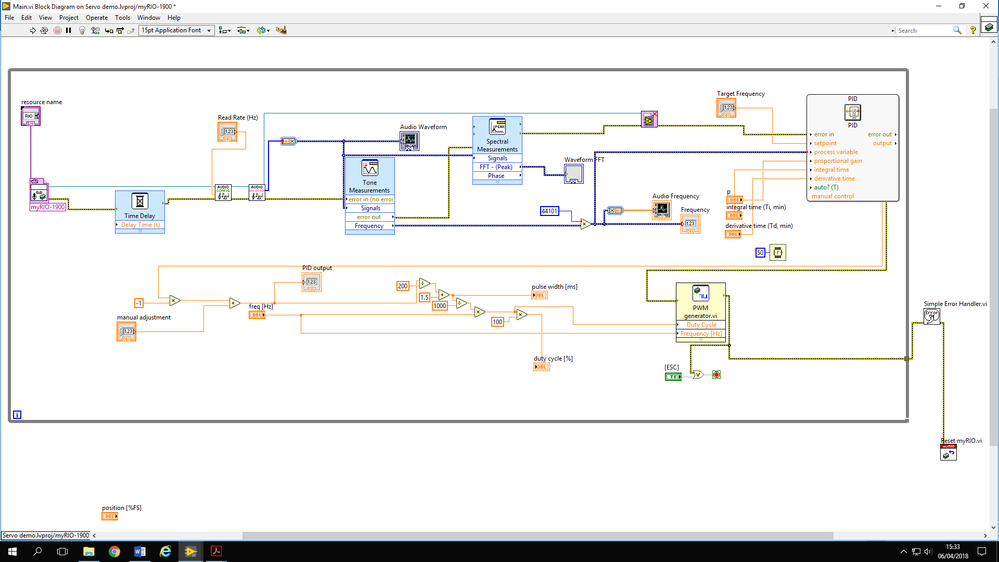Open the View menu
Screen dimensions: 999x562
pyautogui.click(x=45, y=18)
